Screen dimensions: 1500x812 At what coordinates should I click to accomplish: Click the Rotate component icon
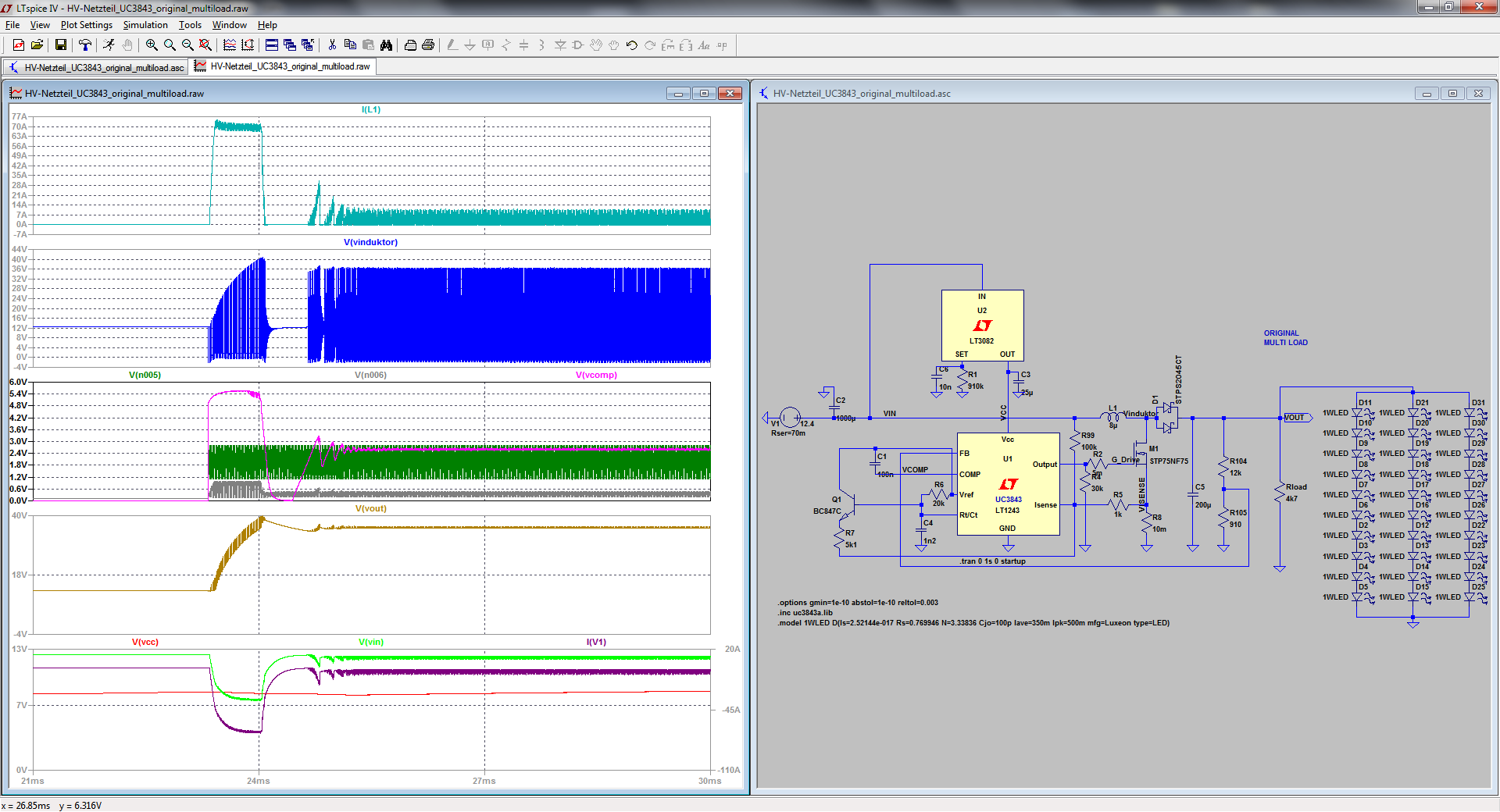pyautogui.click(x=668, y=45)
